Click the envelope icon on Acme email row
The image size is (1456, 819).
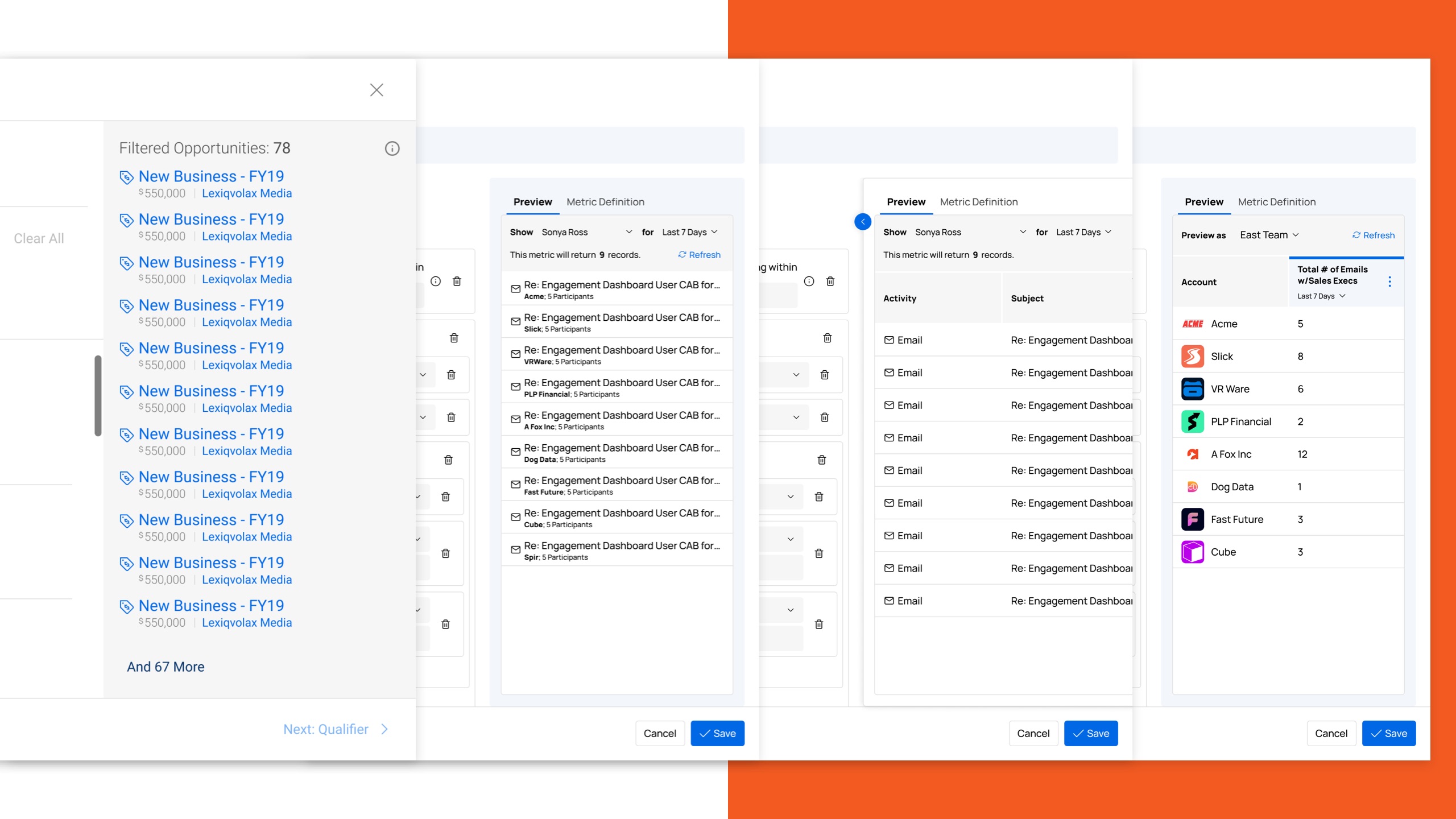pos(515,289)
